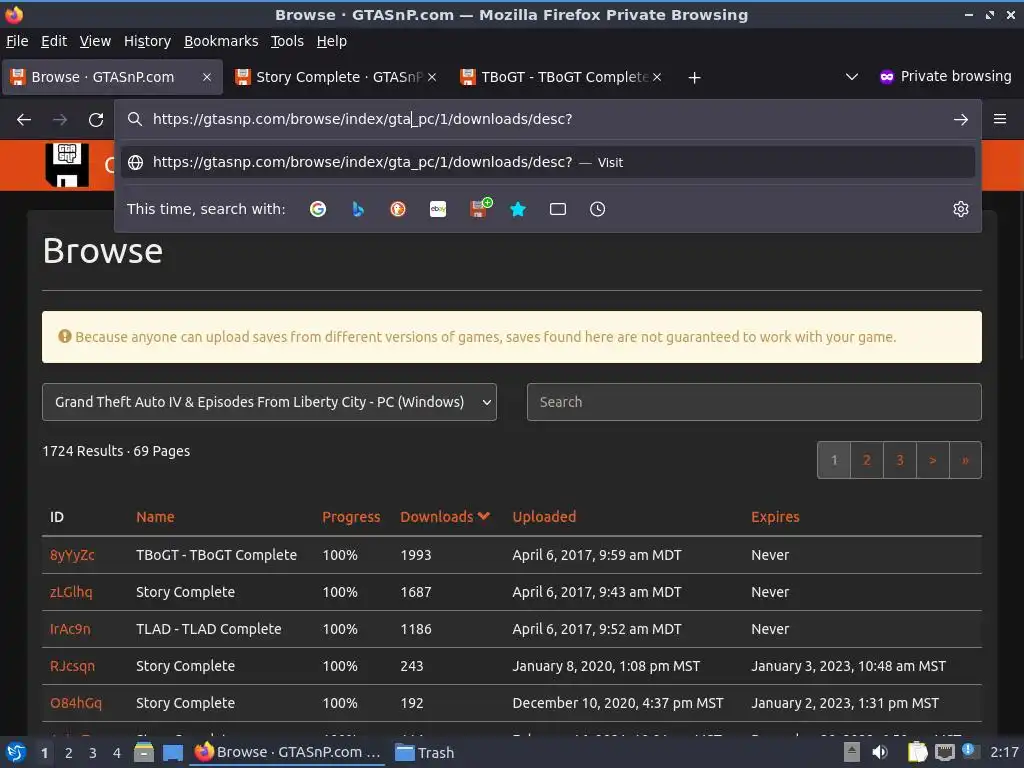Close the Story Complete tab
This screenshot has width=1024, height=768.
coord(432,77)
